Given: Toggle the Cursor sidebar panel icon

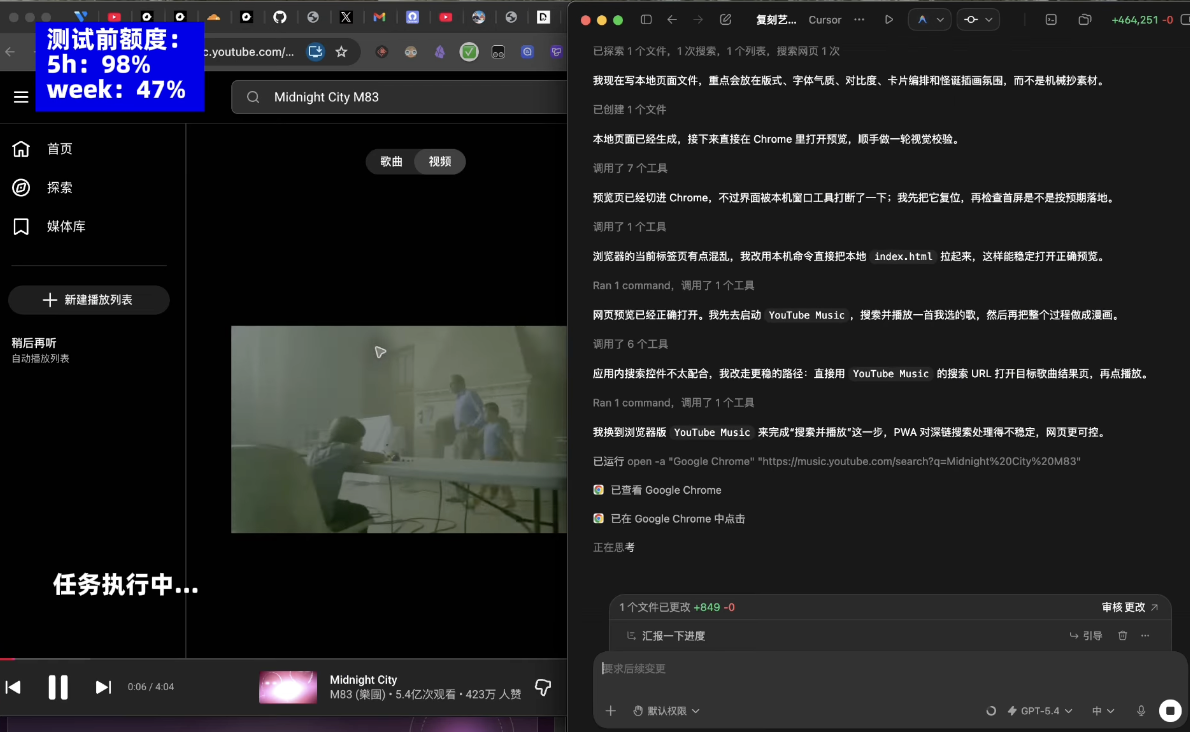Looking at the screenshot, I should click(x=646, y=20).
